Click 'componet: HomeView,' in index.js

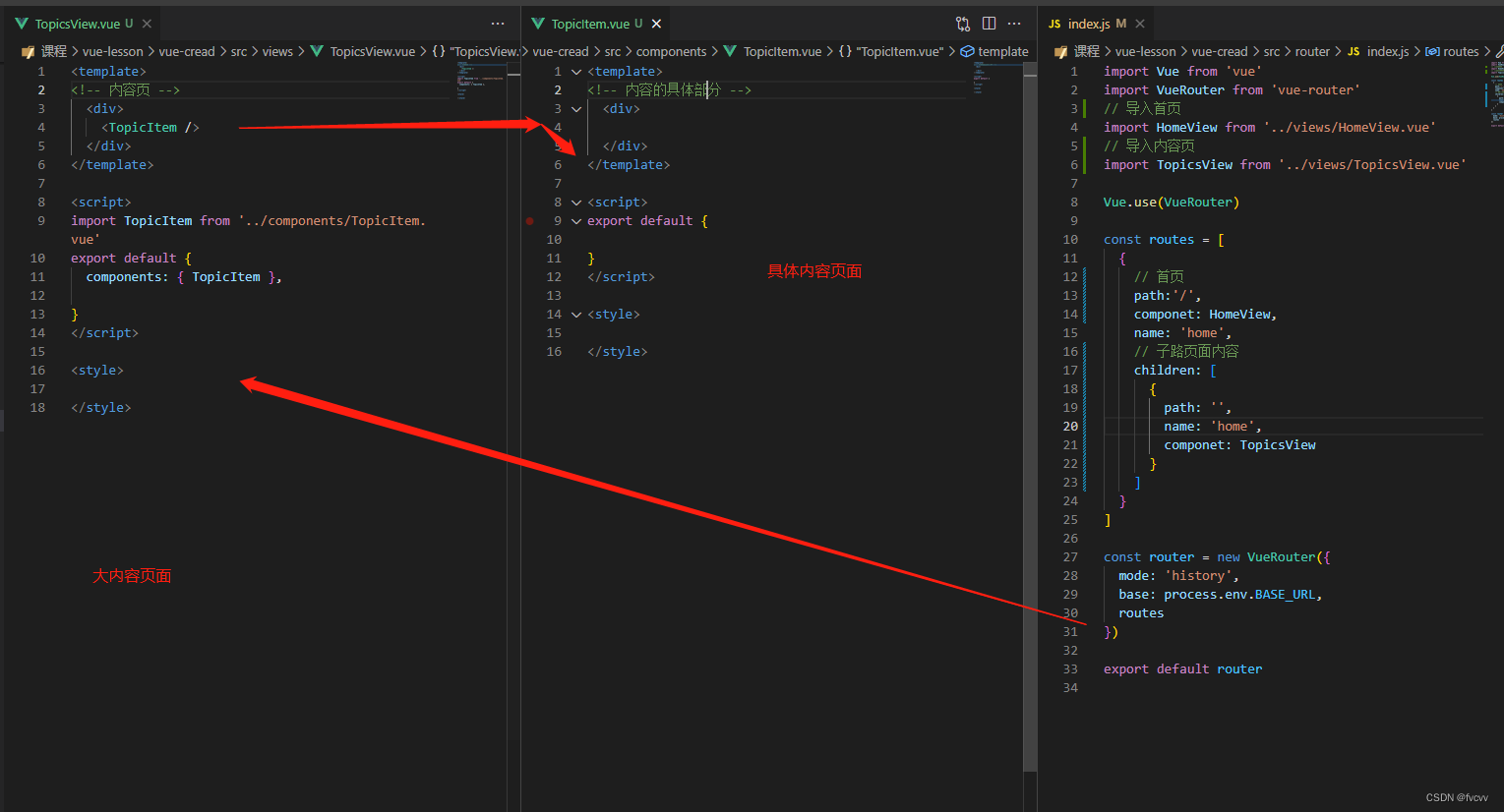tap(1205, 315)
